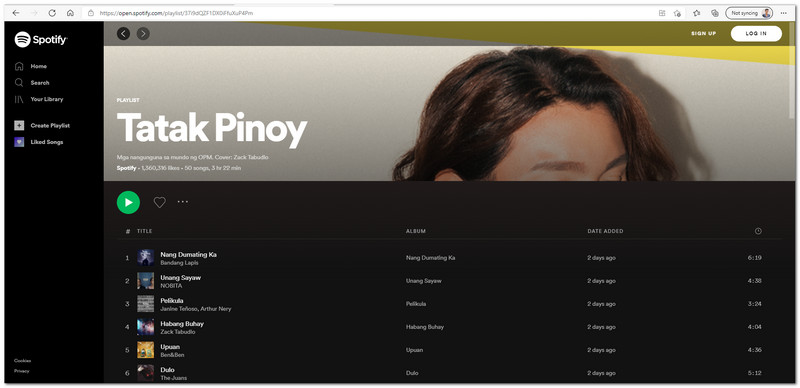
Task: Go forward with Spotify's forward chevron
Action: click(x=143, y=34)
